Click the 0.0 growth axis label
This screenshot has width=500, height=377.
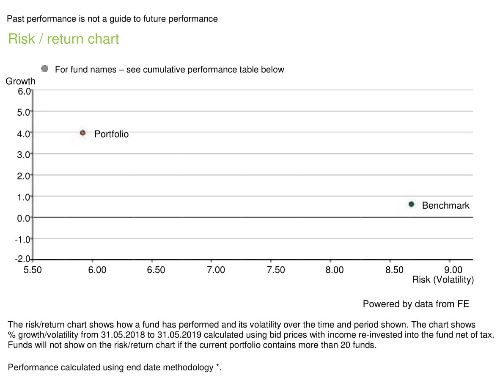24,219
